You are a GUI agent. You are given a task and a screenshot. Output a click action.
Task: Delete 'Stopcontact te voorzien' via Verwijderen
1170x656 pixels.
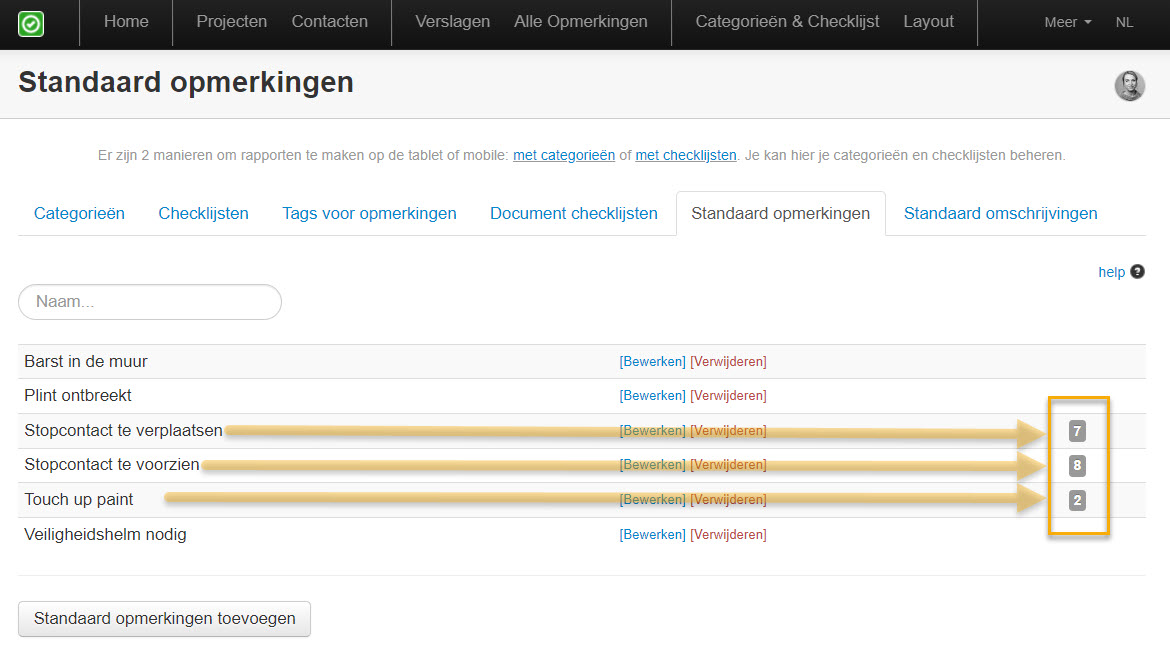pos(728,464)
